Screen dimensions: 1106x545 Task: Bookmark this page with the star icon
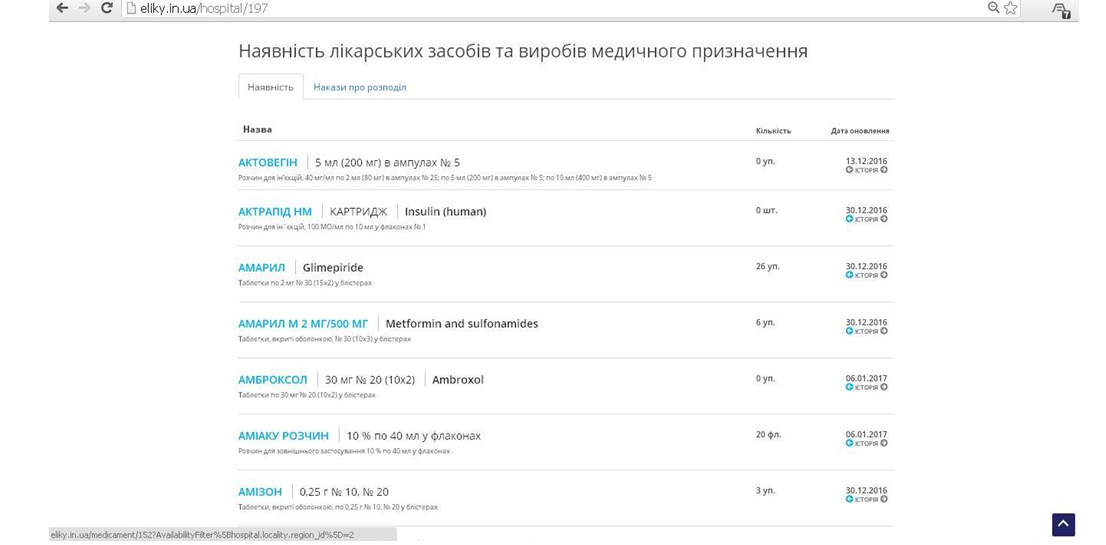click(x=1011, y=9)
